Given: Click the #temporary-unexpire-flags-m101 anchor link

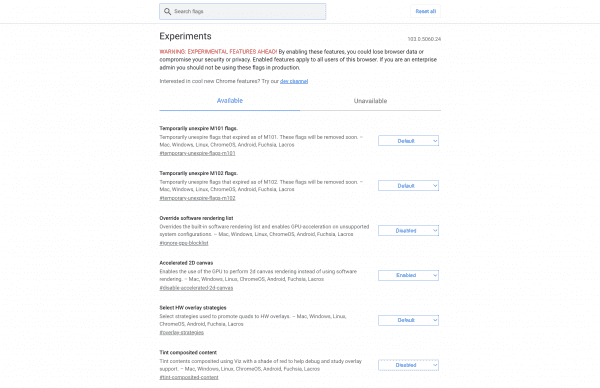Looking at the screenshot, I should coord(197,153).
